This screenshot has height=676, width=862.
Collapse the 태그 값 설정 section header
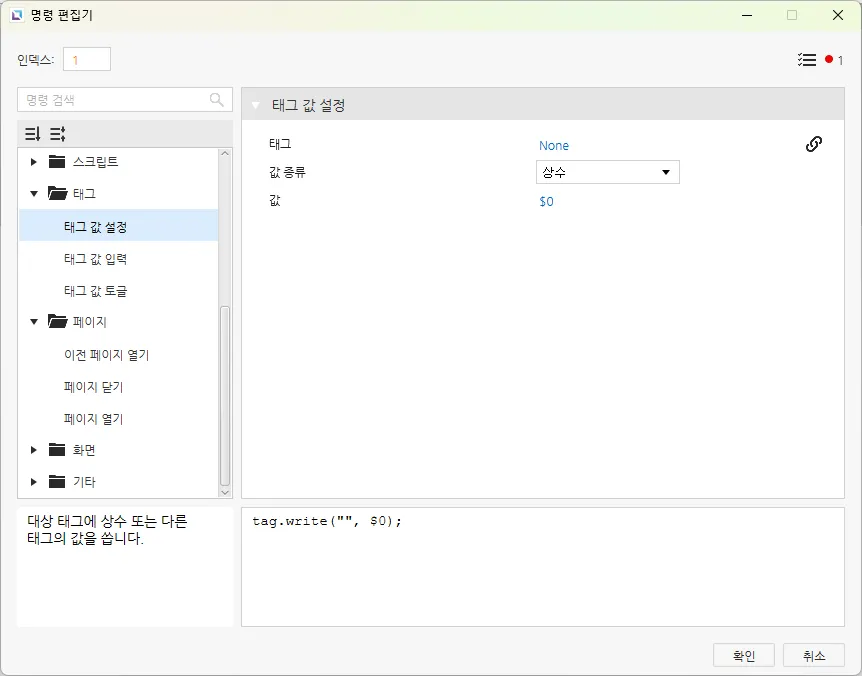point(256,105)
